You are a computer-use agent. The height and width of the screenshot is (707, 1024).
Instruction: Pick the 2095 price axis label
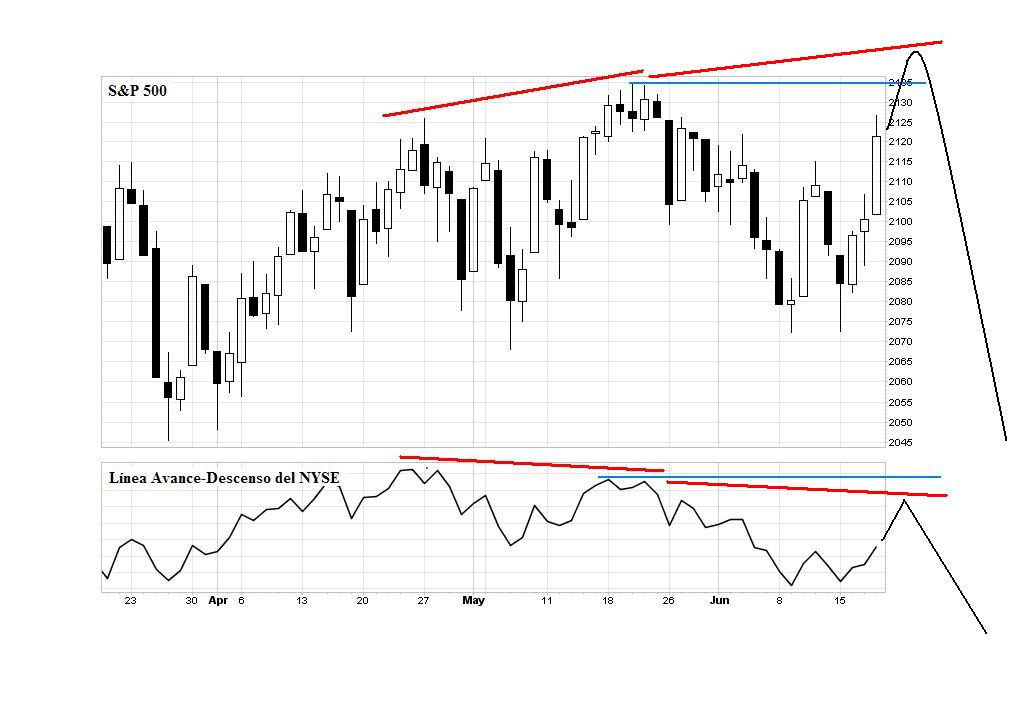point(901,242)
